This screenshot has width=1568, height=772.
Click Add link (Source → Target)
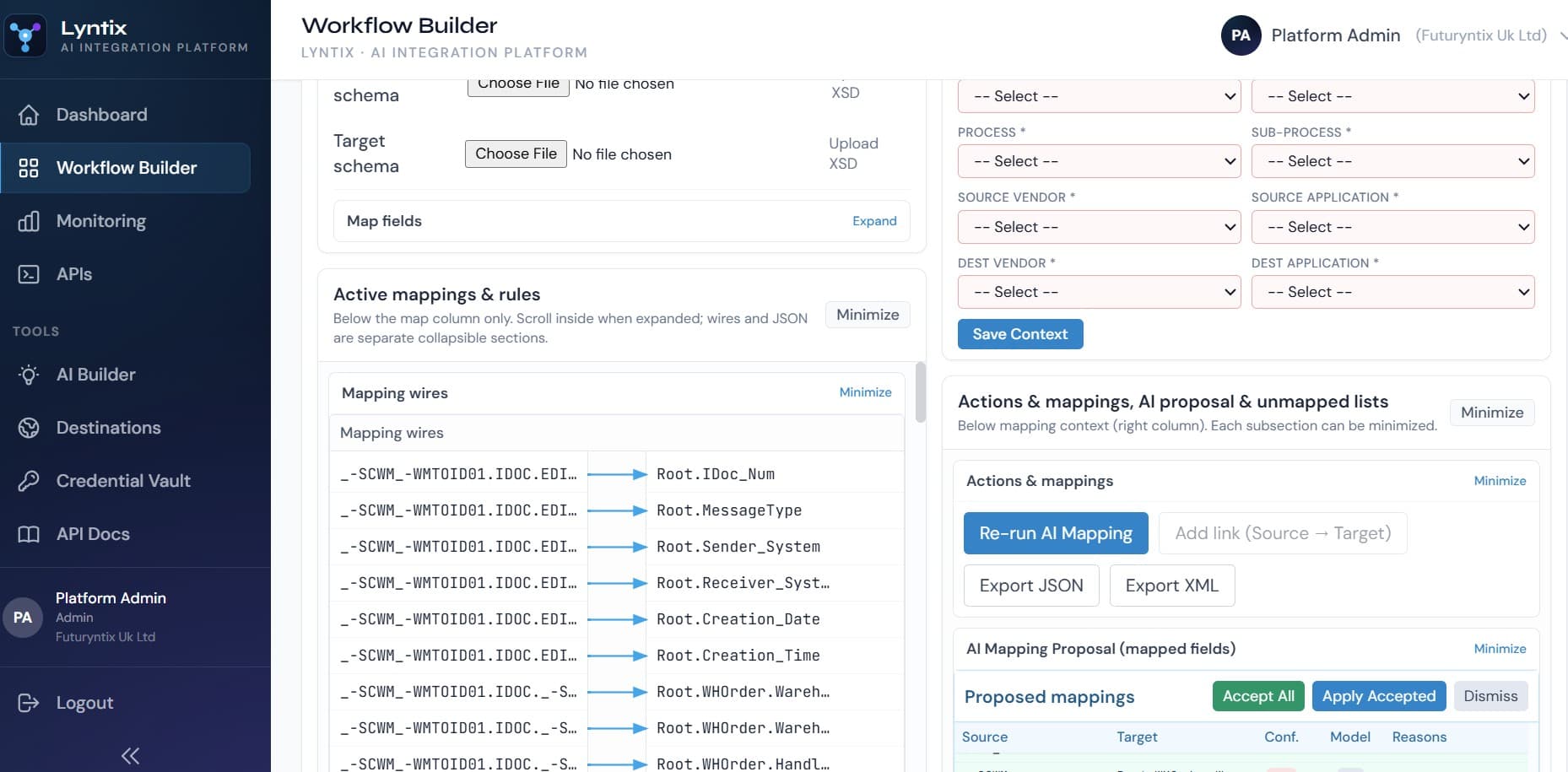(x=1283, y=533)
